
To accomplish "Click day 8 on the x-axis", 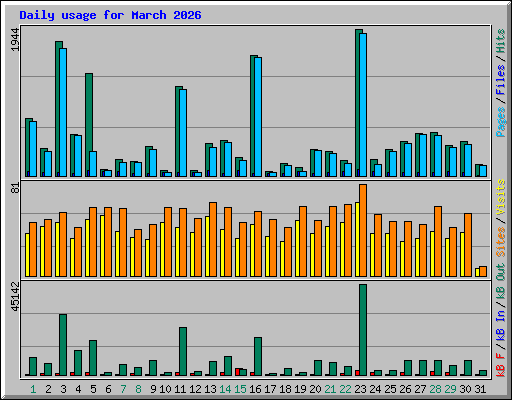I will [x=138, y=389].
